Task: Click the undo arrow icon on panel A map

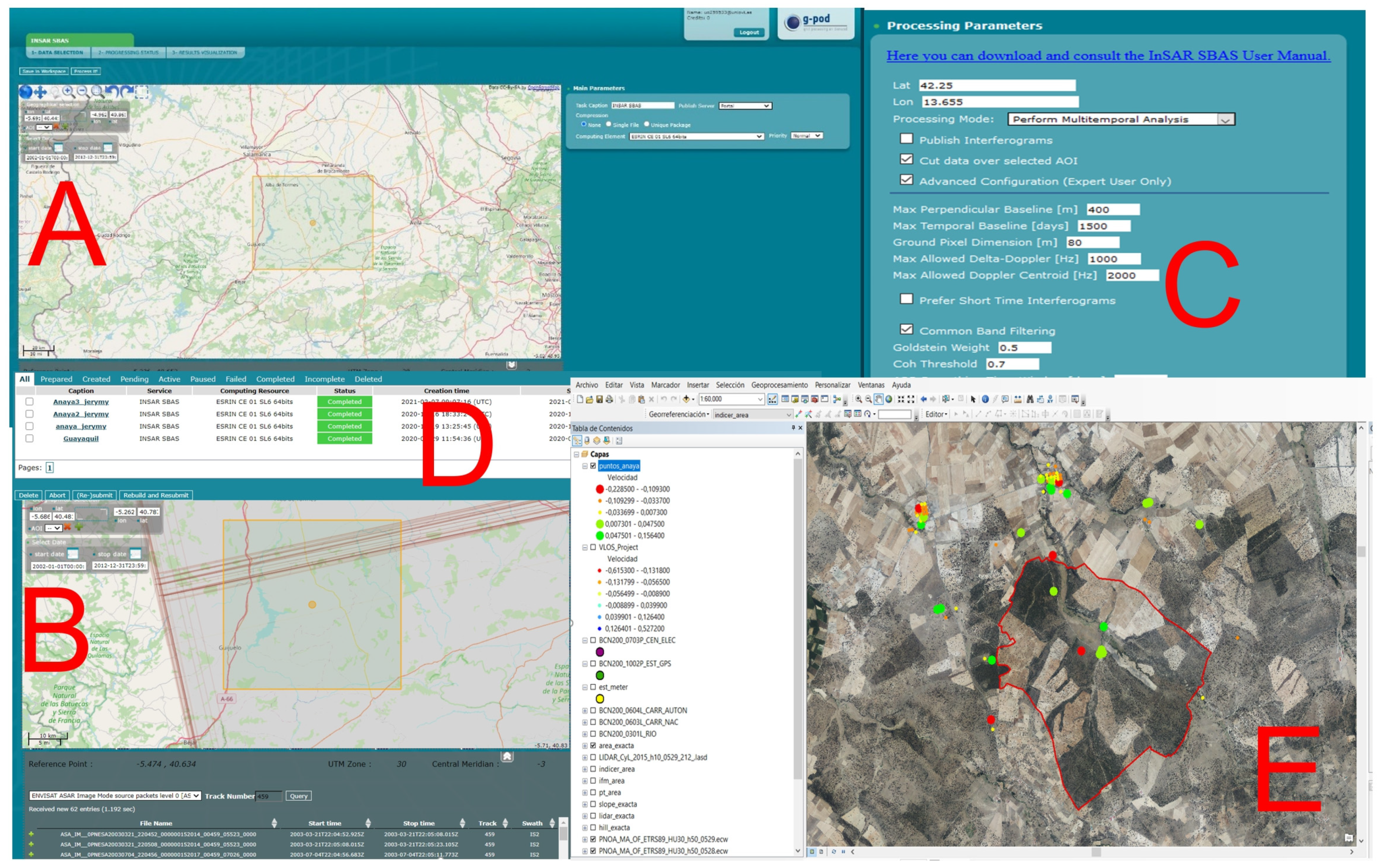Action: pyautogui.click(x=112, y=91)
